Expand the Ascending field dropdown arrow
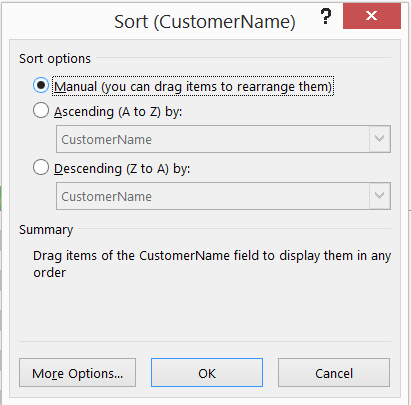The width and height of the screenshot is (411, 405). click(380, 139)
